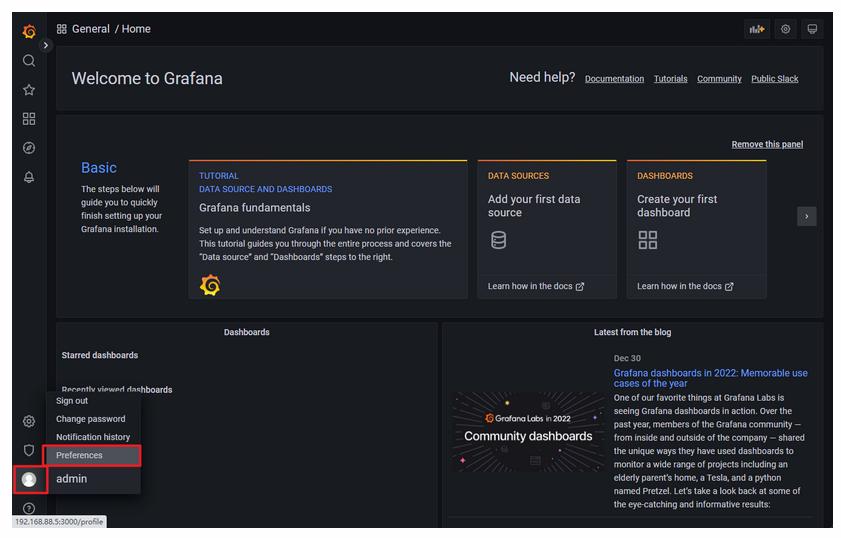Viewport: 841px width, 538px height.
Task: Select Sign out from user menu
Action: pyautogui.click(x=72, y=401)
